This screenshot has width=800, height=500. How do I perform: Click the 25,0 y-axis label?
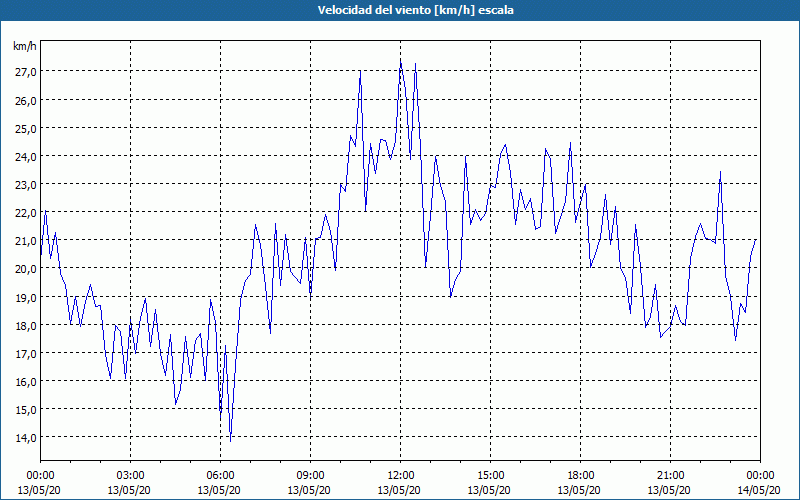25,129
